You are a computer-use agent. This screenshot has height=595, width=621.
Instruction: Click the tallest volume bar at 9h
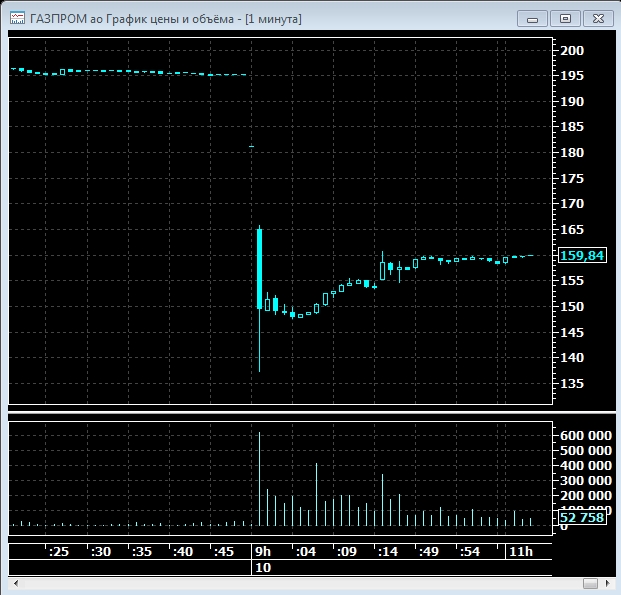tap(259, 480)
